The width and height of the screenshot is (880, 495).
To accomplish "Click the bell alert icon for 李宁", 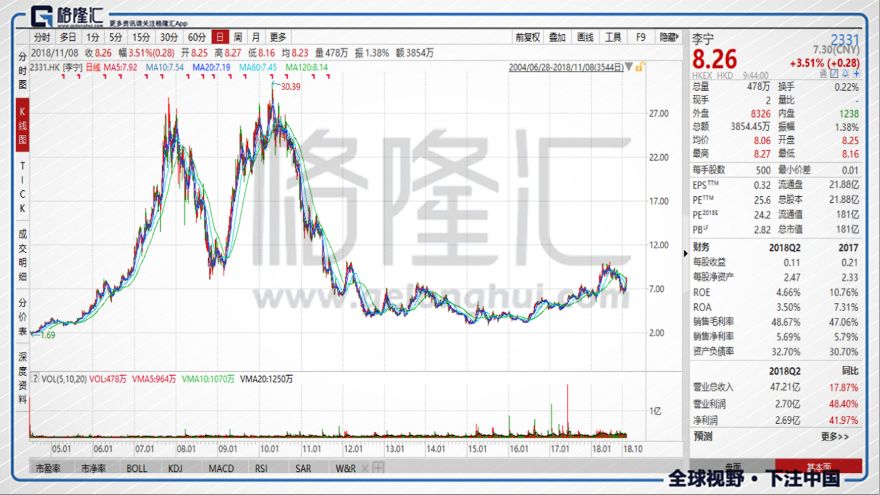I will click(845, 74).
